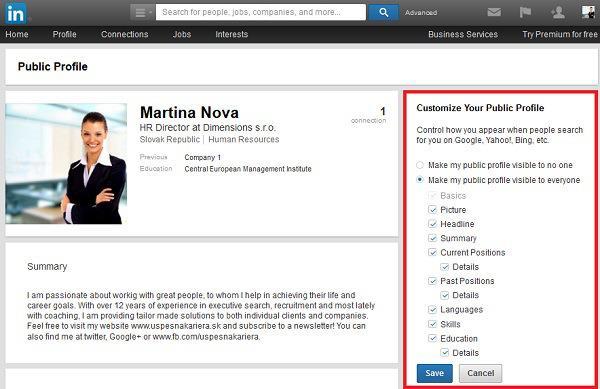
Task: Toggle the Past Positions checkbox
Action: (x=432, y=281)
